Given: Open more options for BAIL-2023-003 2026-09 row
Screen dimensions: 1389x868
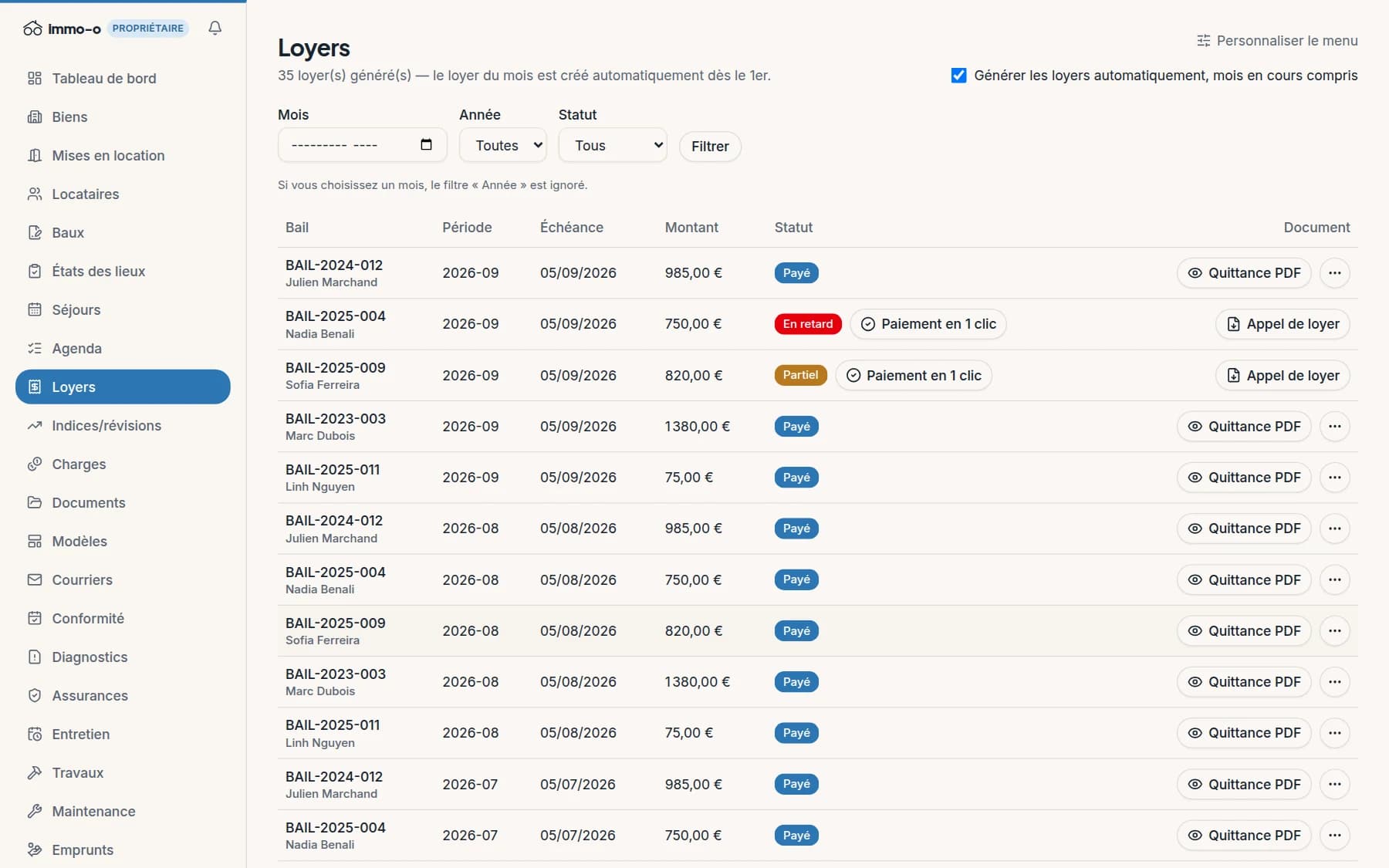Looking at the screenshot, I should (x=1335, y=427).
